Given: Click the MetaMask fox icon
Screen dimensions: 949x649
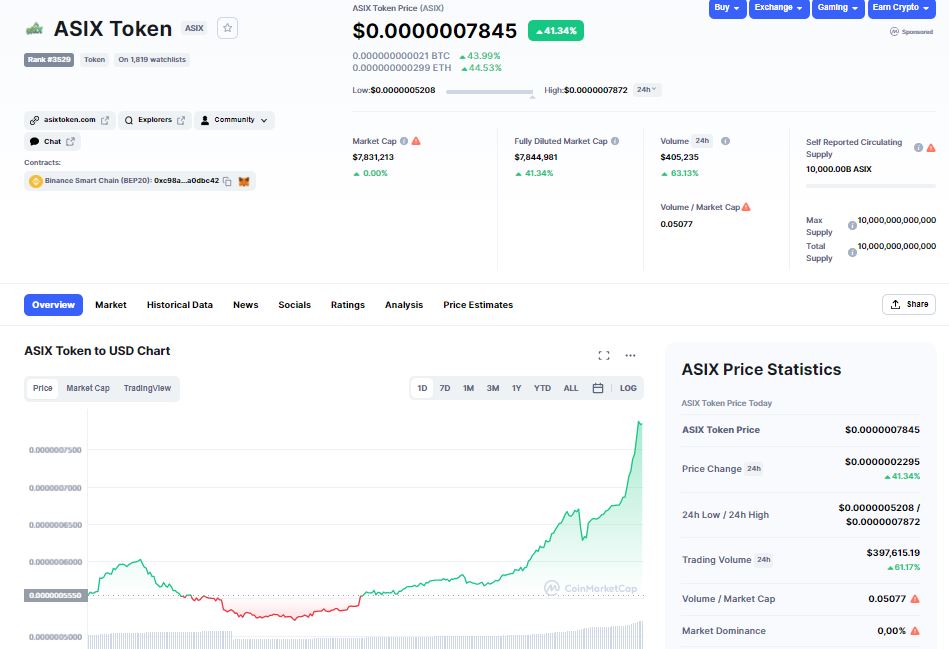Looking at the screenshot, I should tap(244, 181).
